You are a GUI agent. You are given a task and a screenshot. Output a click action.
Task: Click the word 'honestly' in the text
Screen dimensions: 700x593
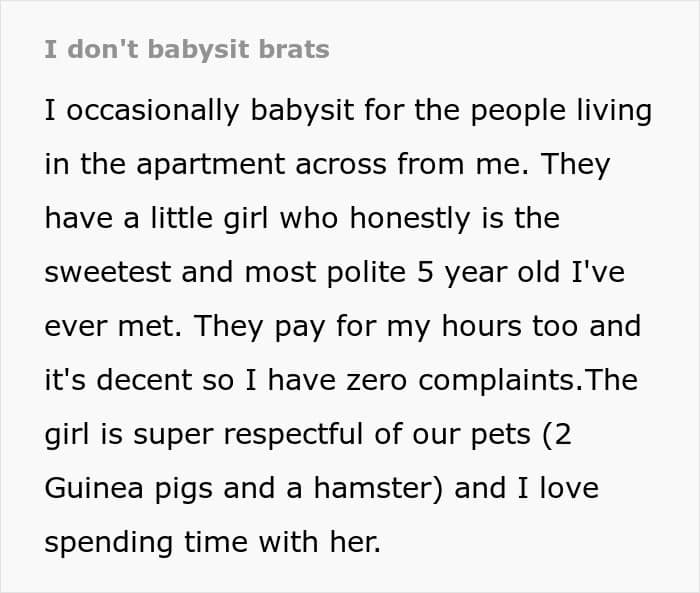(x=410, y=218)
